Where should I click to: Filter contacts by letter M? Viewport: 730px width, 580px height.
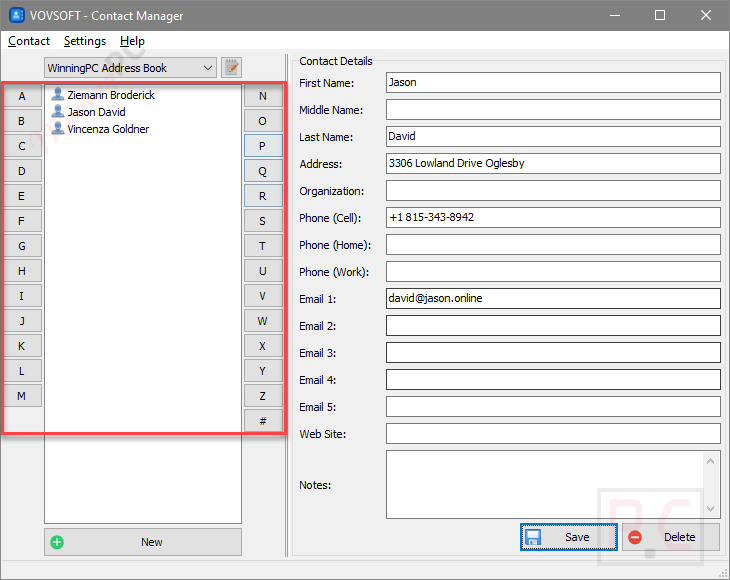tap(22, 396)
